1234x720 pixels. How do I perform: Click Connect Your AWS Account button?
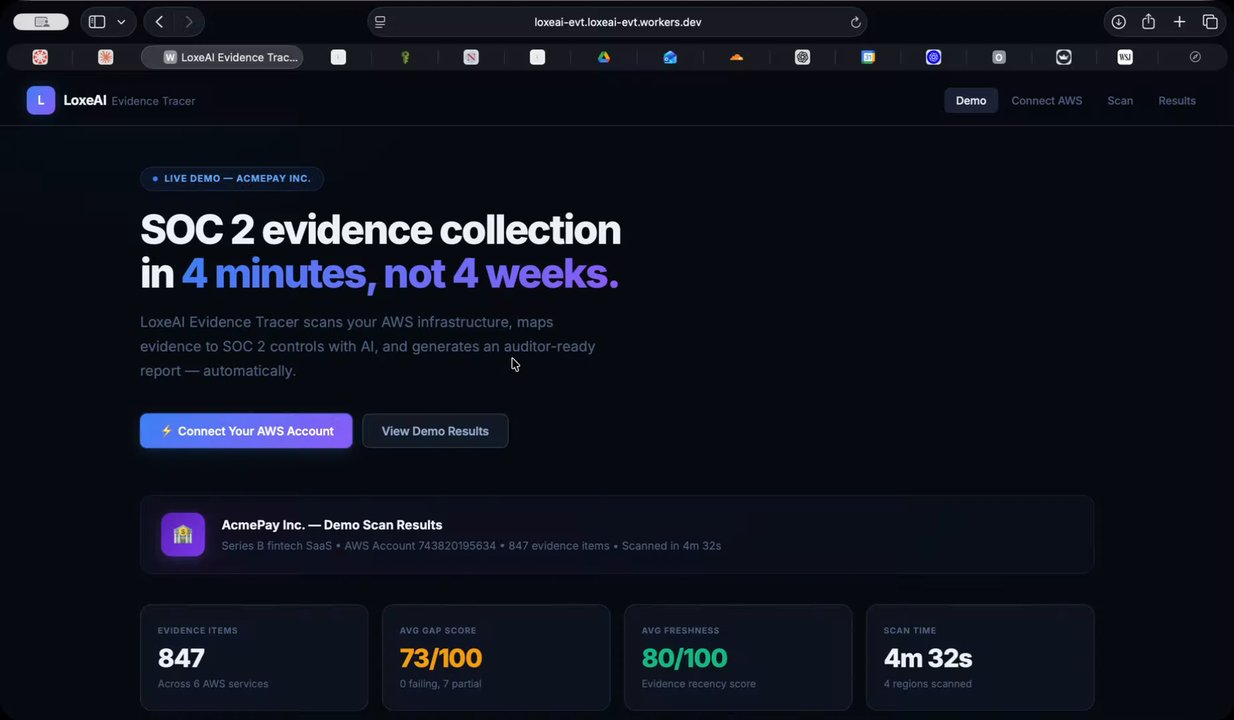[x=246, y=431]
